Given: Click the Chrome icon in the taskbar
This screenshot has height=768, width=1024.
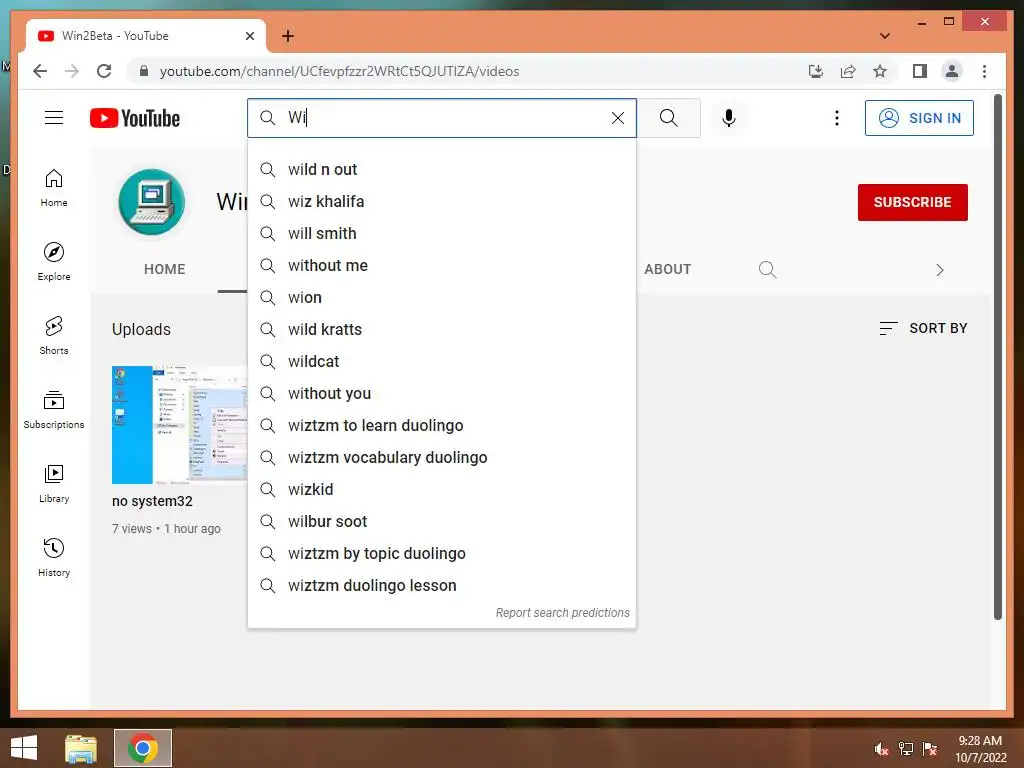Looking at the screenshot, I should click(143, 748).
